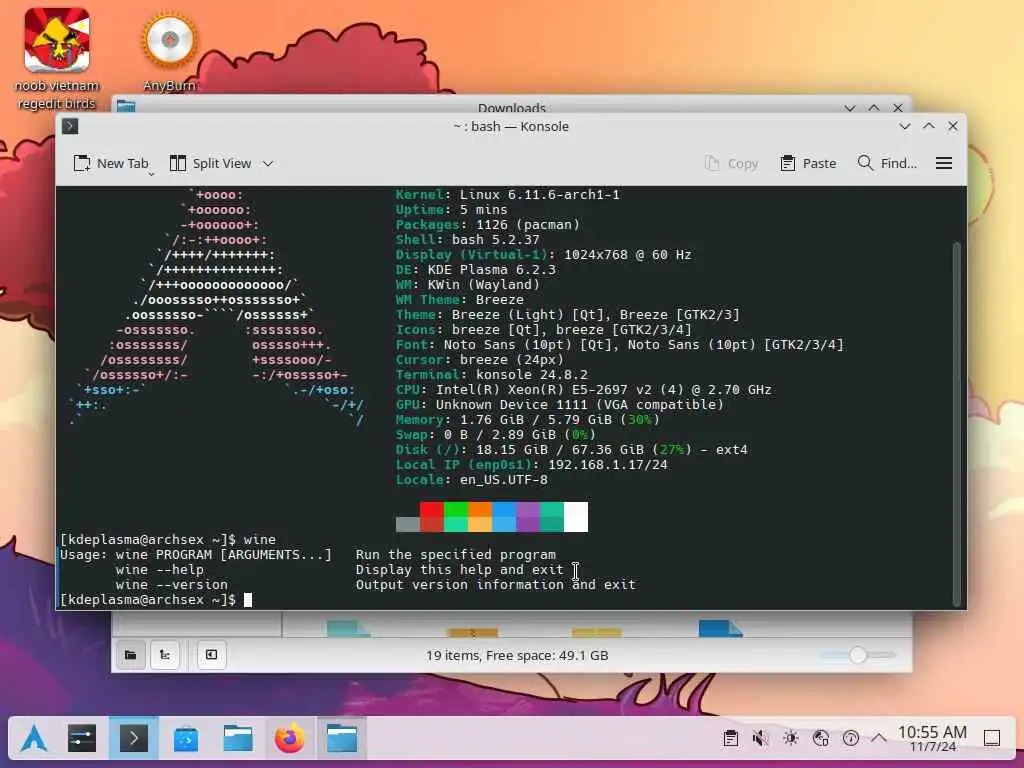Click the Konsole scrollbar
This screenshot has height=768, width=1024.
(x=957, y=423)
